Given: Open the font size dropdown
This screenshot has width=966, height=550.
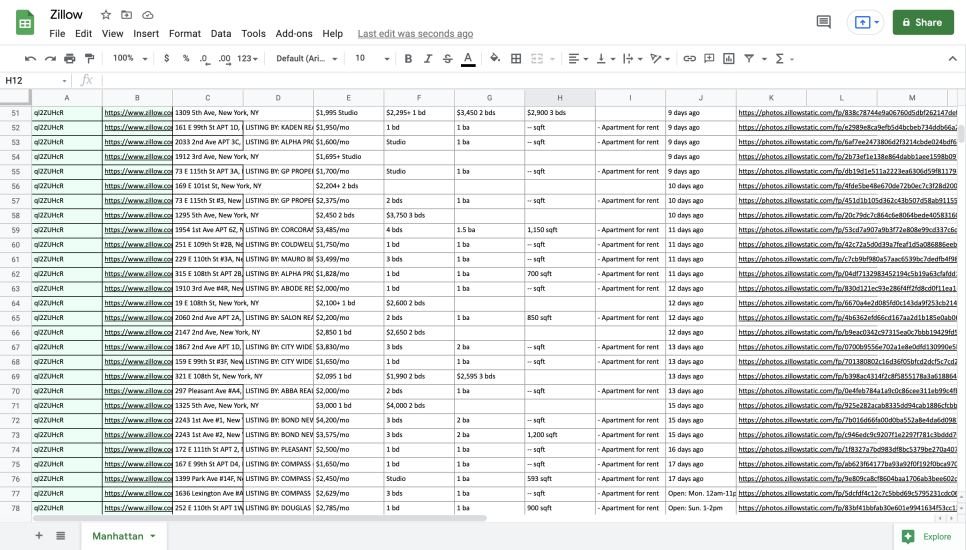Looking at the screenshot, I should 369,59.
